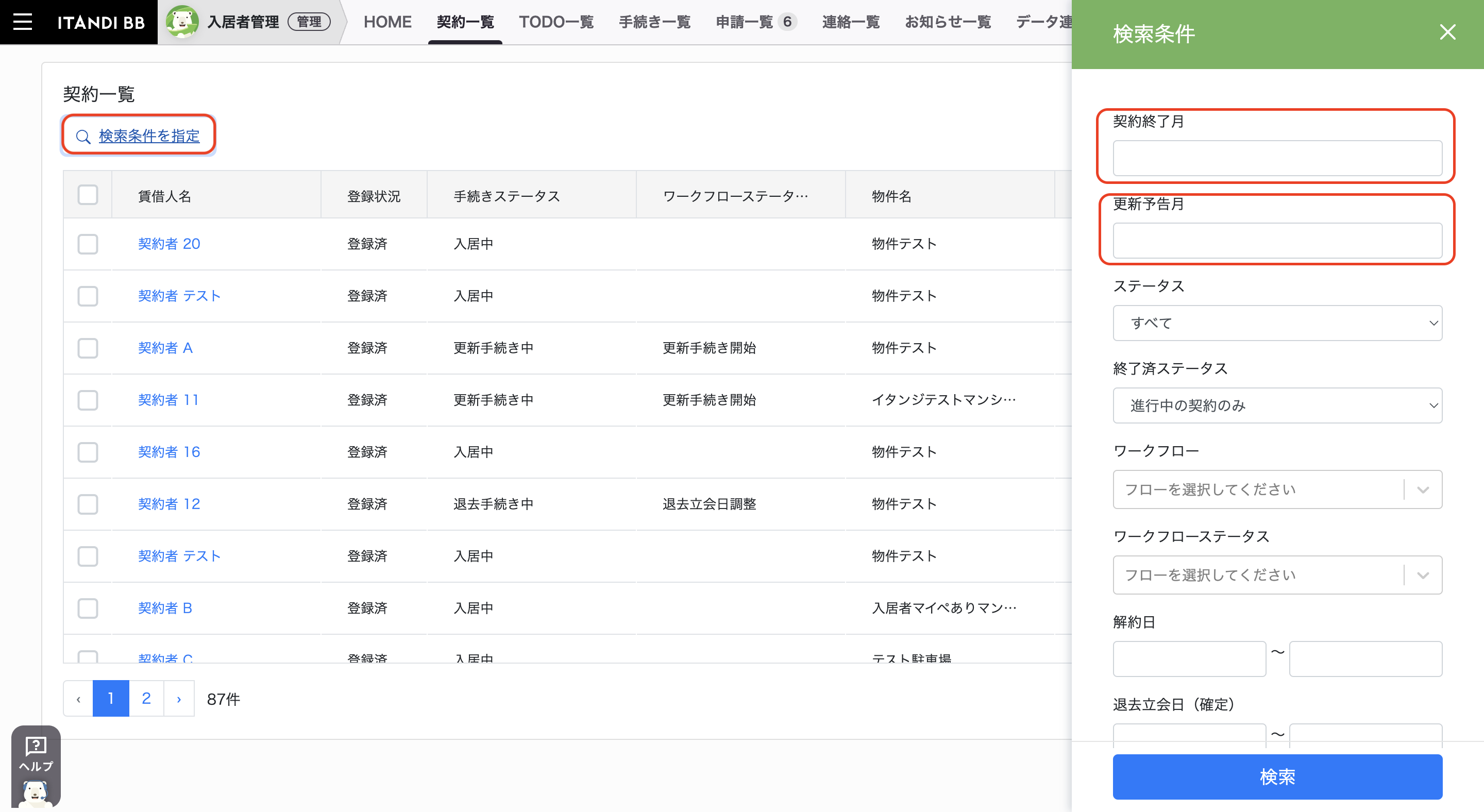Screen dimensions: 1484x812
Task: Click the 解約日 start date field
Action: coord(1189,659)
